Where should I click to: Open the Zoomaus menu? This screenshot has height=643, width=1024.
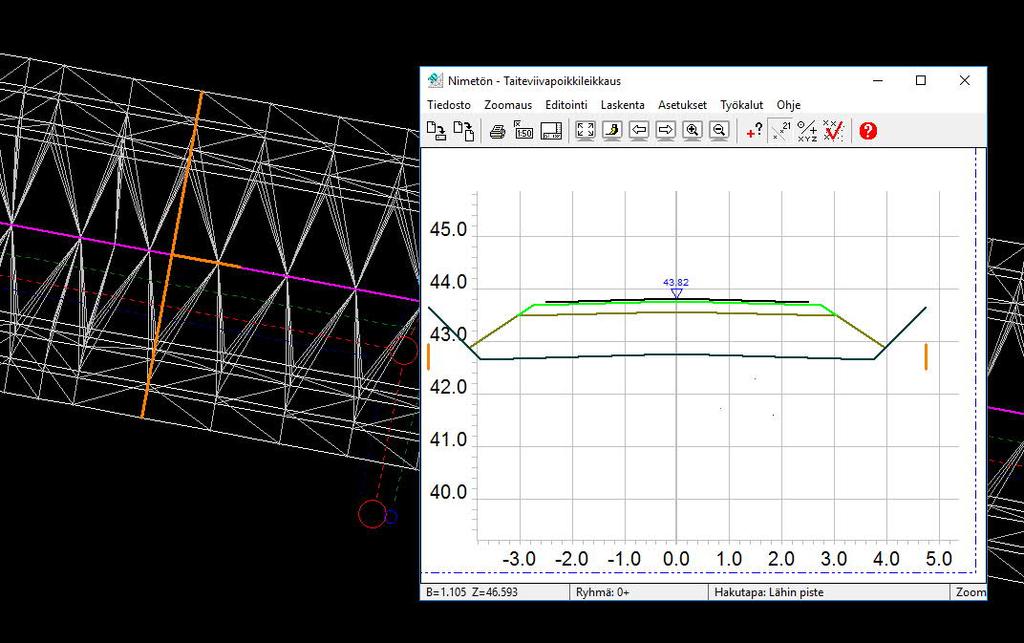coord(508,104)
